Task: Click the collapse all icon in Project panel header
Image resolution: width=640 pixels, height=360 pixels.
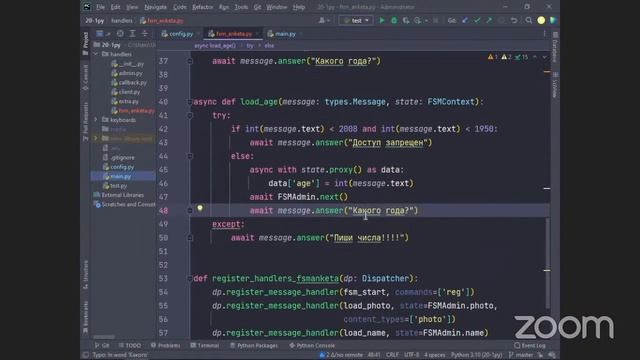Action: [144, 34]
